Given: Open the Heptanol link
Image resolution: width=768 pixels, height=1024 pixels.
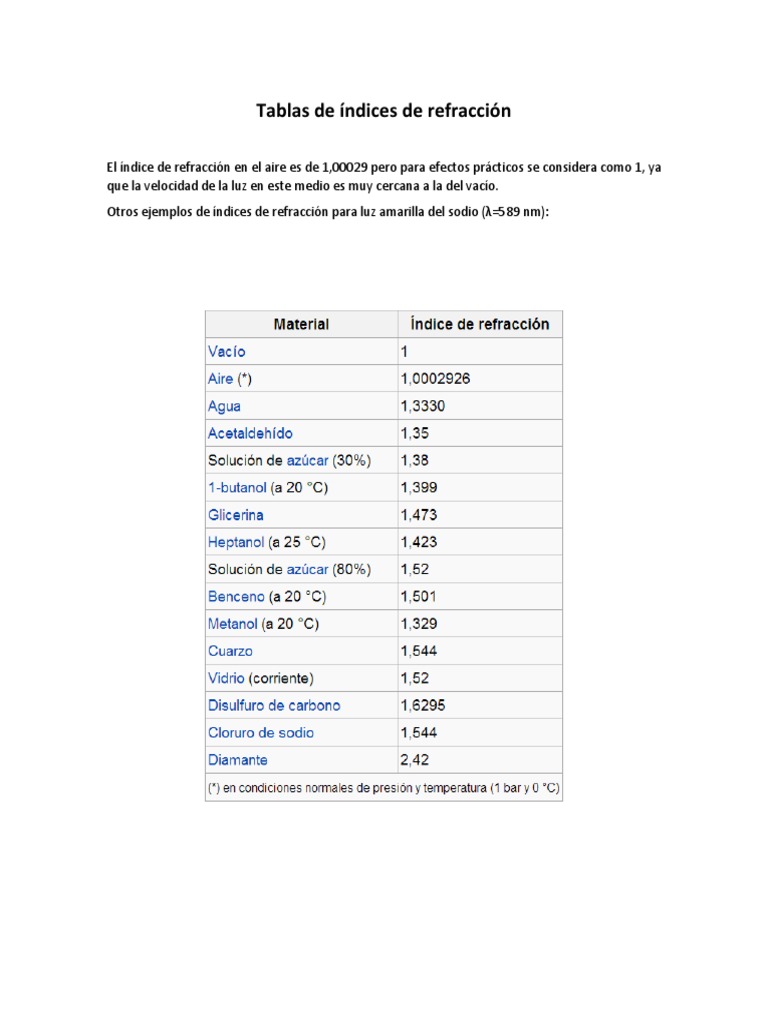Looking at the screenshot, I should tap(236, 542).
